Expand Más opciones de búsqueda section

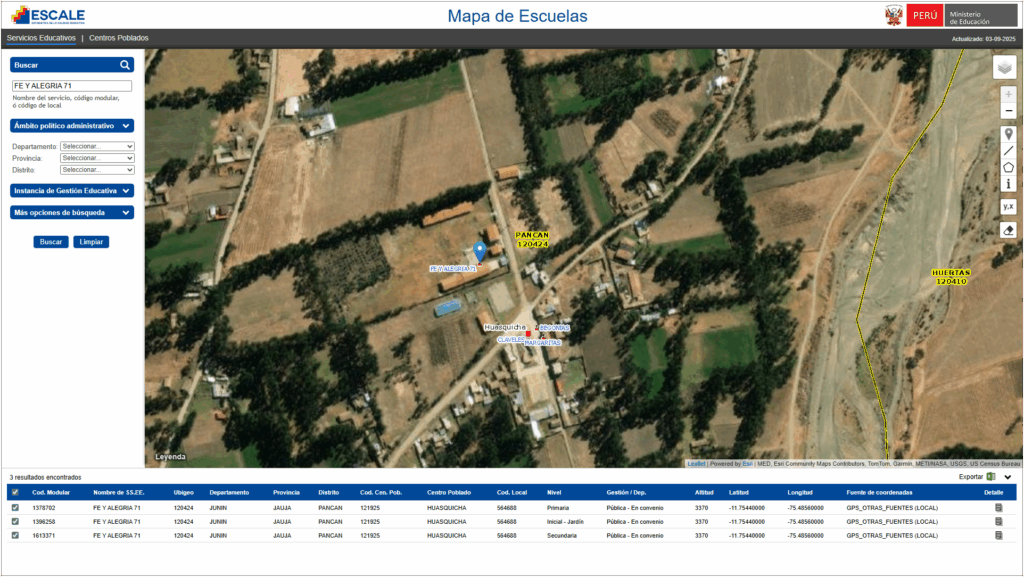coord(71,213)
